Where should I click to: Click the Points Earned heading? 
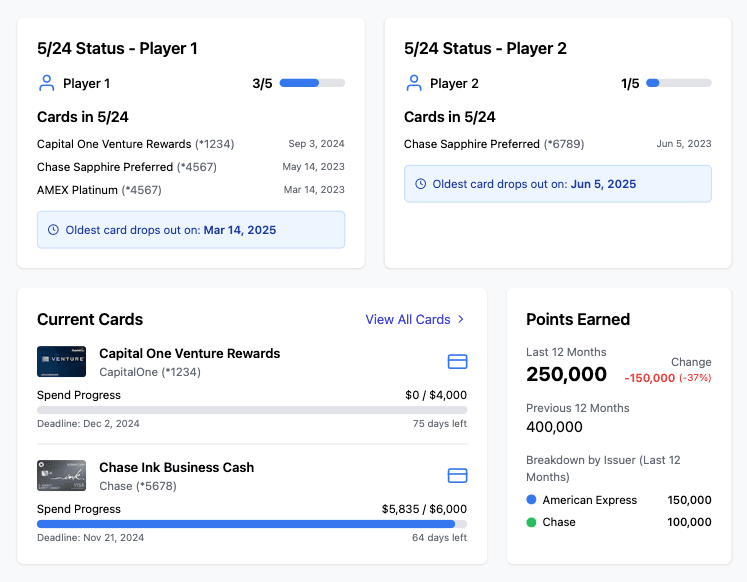click(578, 319)
